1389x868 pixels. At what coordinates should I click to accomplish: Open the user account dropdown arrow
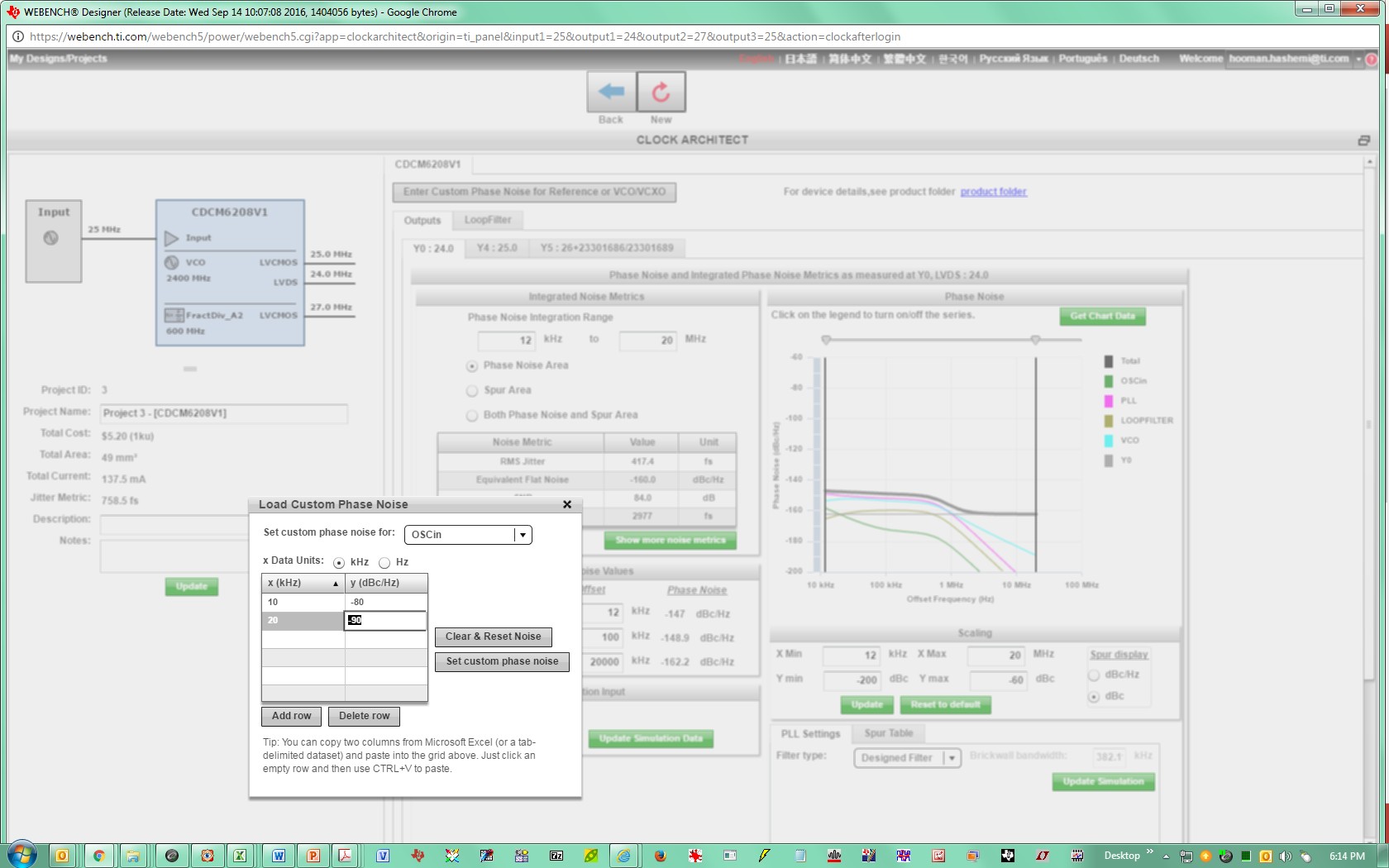(1358, 60)
